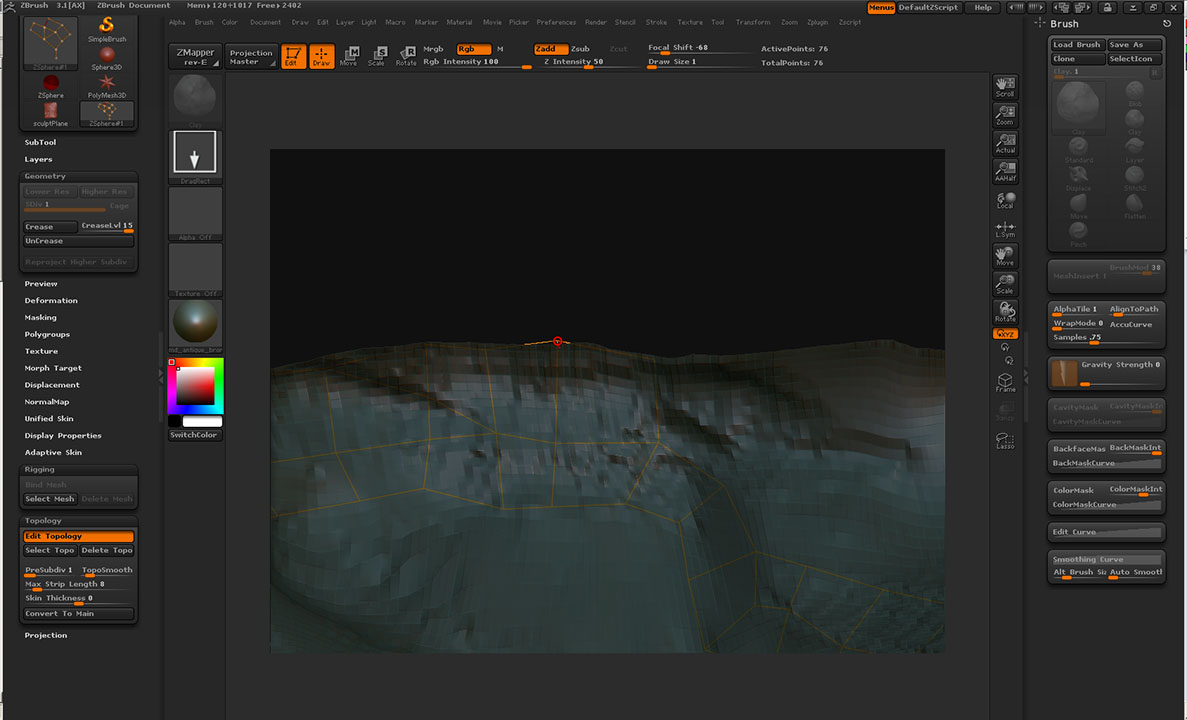Click the AAHalf view icon
Screen dimensions: 1187x720
click(1005, 172)
